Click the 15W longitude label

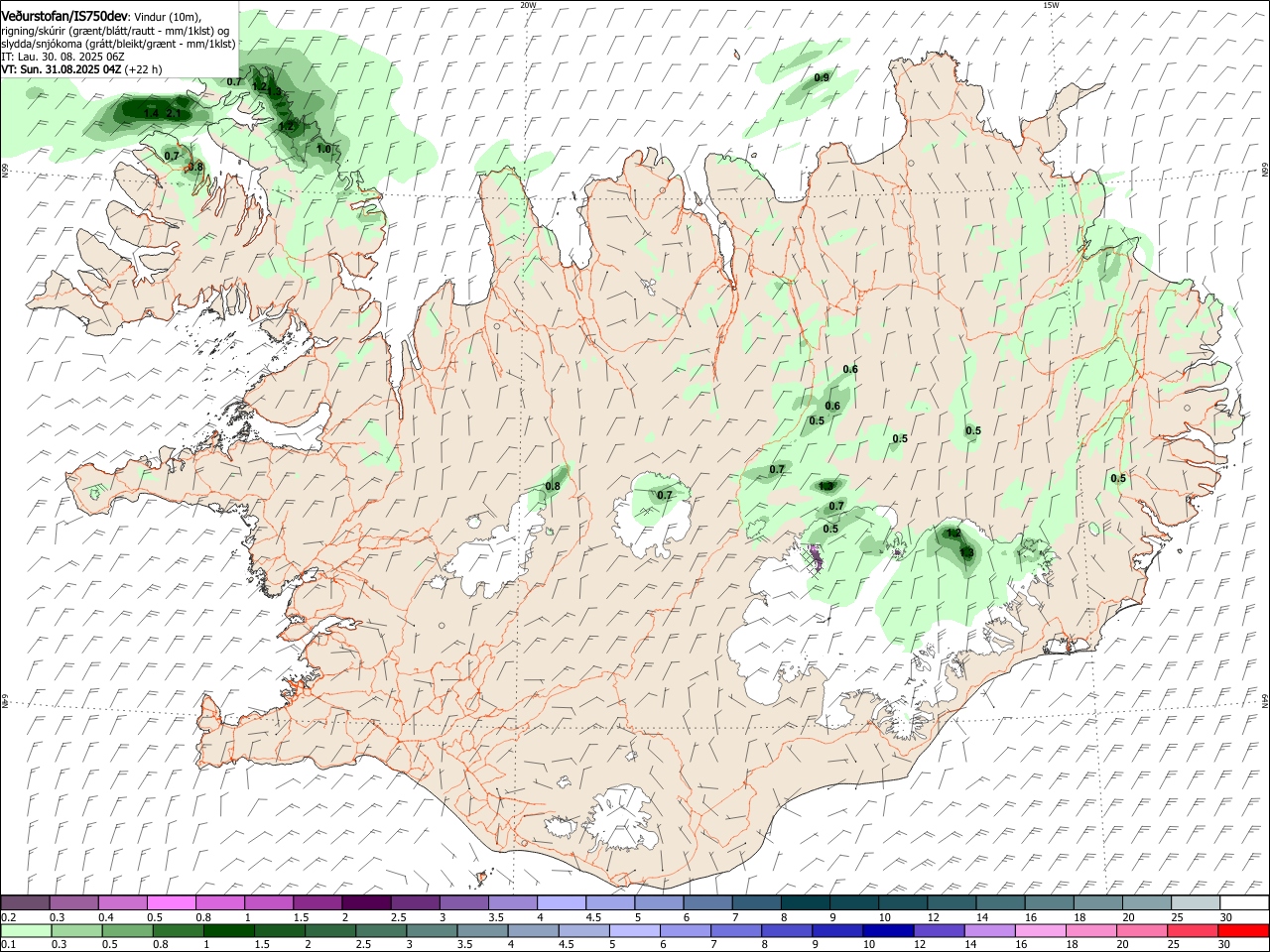tap(1051, 5)
